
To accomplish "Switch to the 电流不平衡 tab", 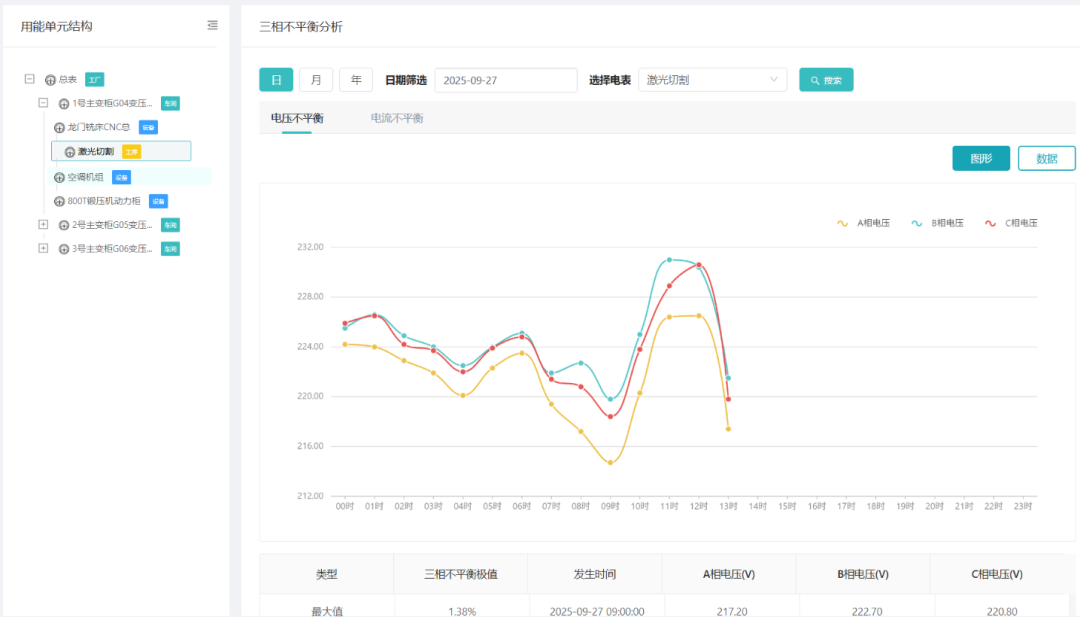I will coord(396,118).
